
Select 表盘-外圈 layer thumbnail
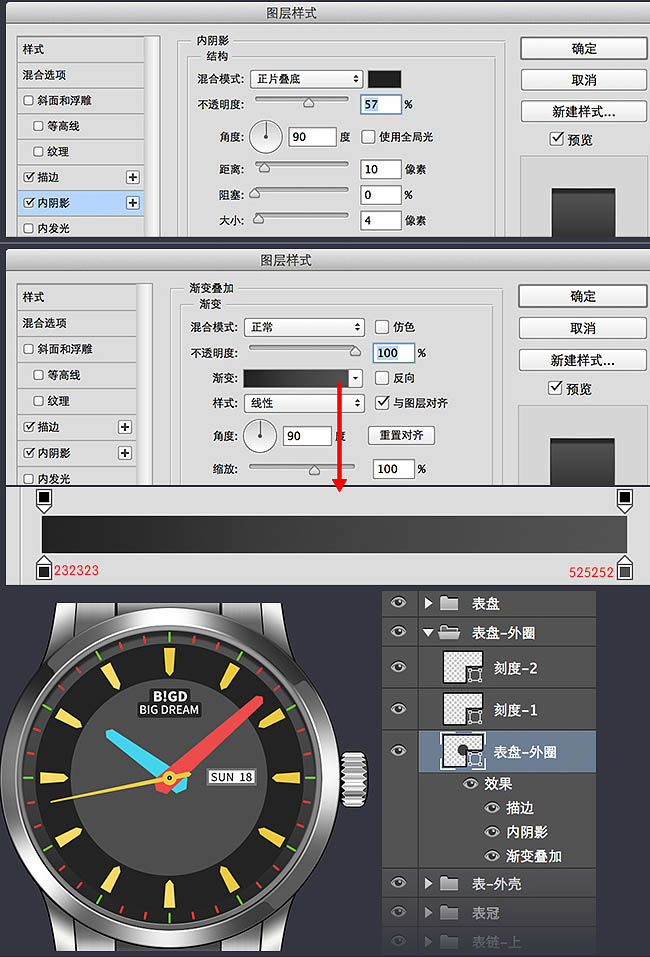[x=462, y=751]
